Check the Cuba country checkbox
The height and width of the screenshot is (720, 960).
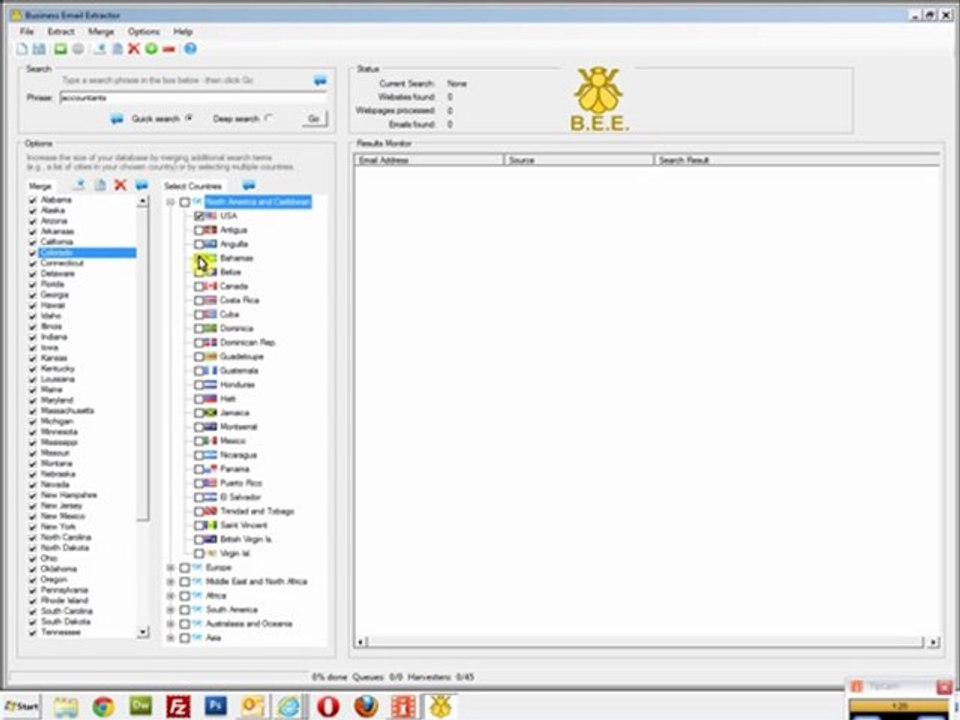pyautogui.click(x=199, y=315)
